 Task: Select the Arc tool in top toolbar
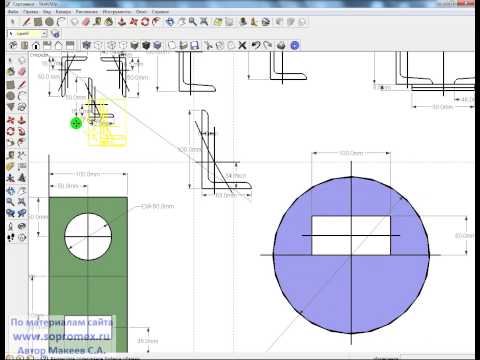point(61,22)
